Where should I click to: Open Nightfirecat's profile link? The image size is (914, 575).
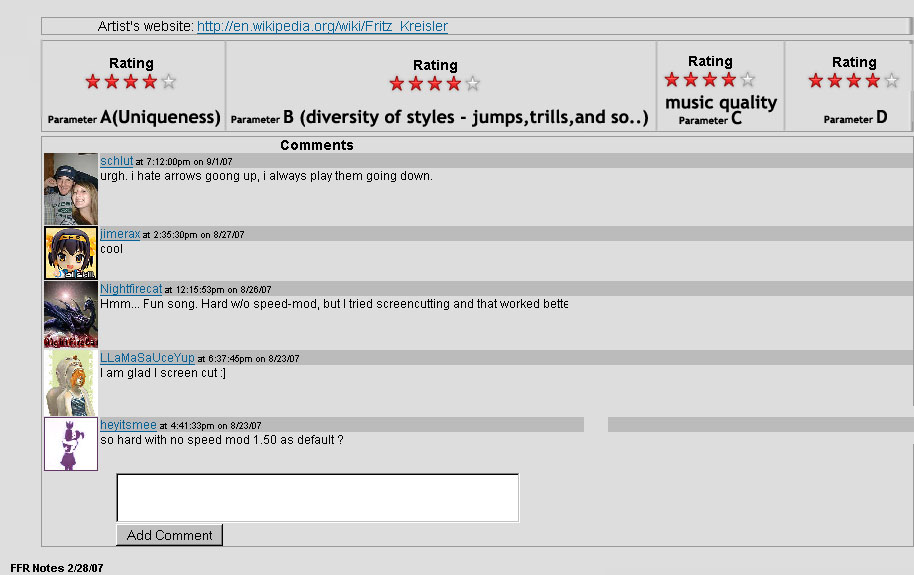point(131,289)
